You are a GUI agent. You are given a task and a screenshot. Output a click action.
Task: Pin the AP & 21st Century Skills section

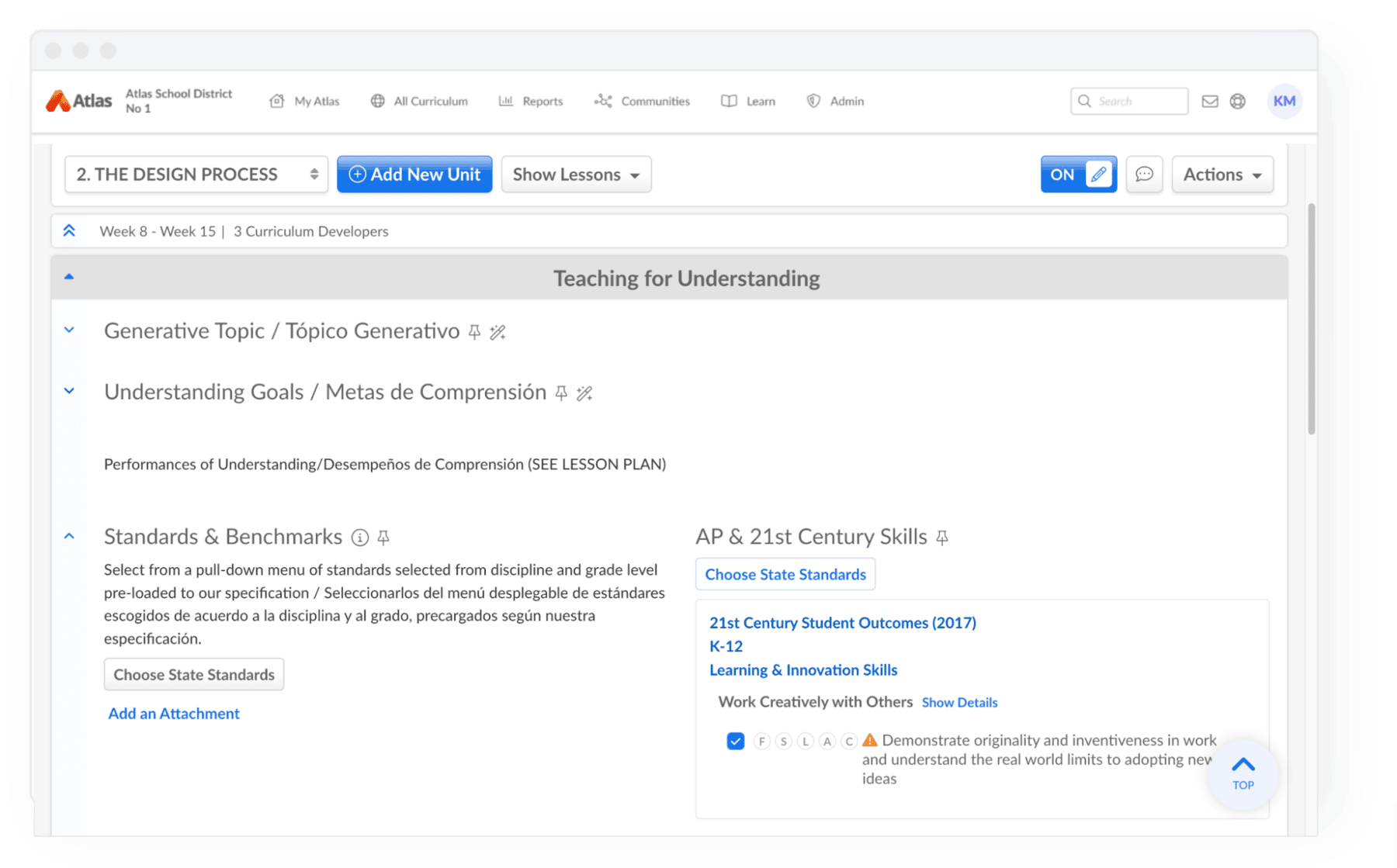(x=942, y=538)
